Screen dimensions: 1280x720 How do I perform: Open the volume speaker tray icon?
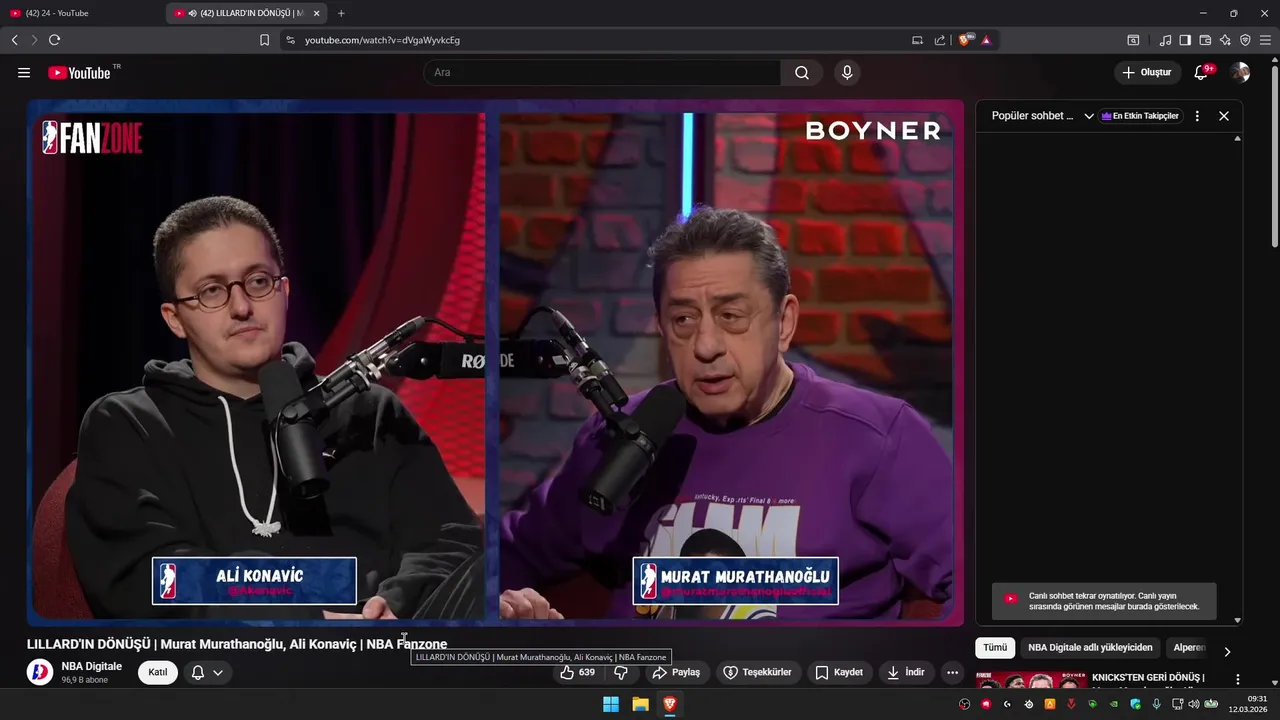tap(1193, 704)
